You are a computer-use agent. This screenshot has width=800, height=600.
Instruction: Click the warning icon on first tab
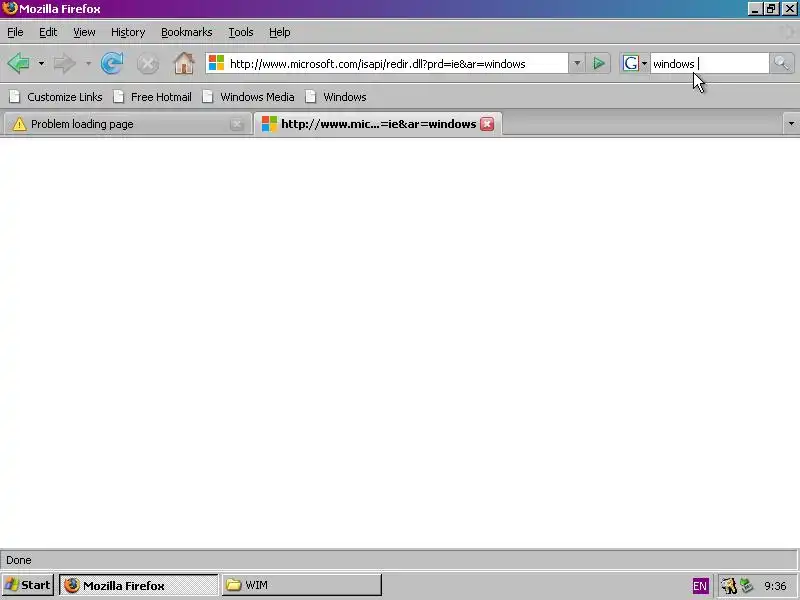tap(19, 124)
